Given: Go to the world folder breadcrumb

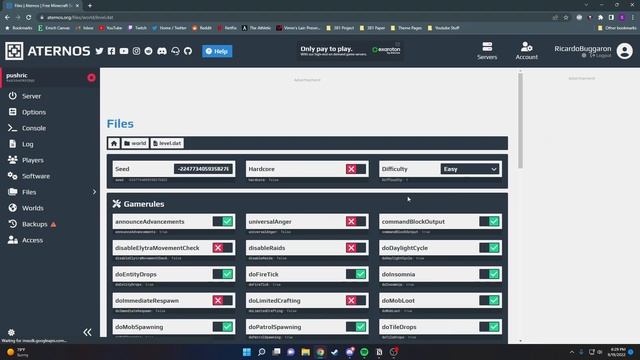Looking at the screenshot, I should pos(135,143).
